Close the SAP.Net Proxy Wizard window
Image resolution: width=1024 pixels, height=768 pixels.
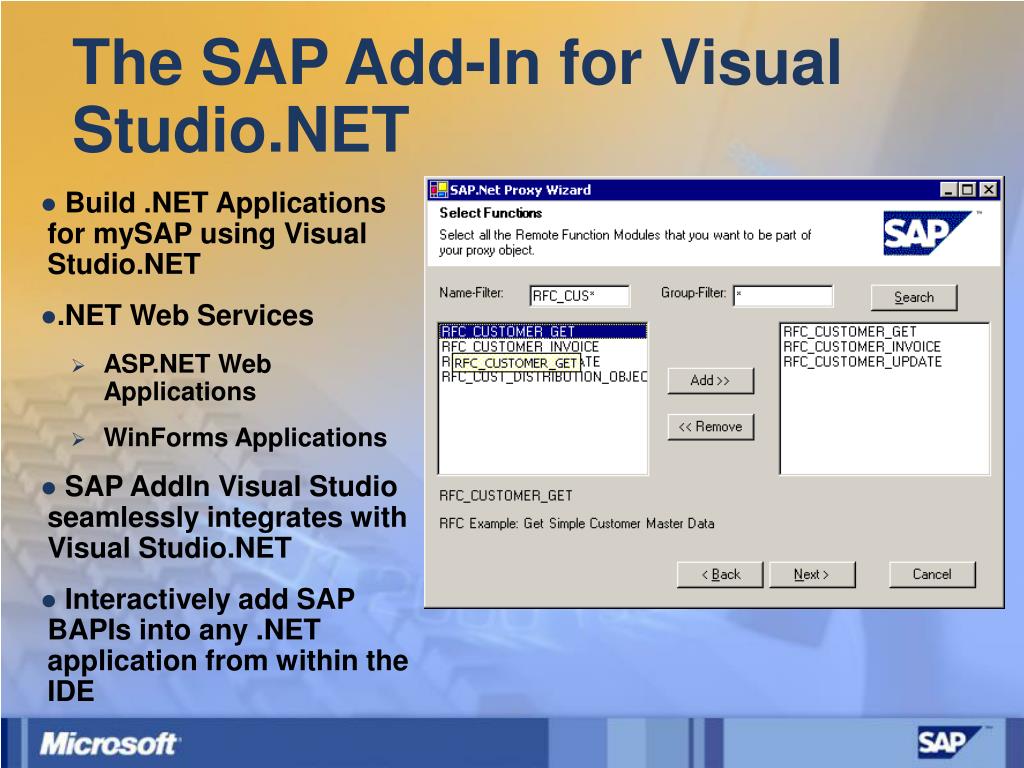(989, 190)
